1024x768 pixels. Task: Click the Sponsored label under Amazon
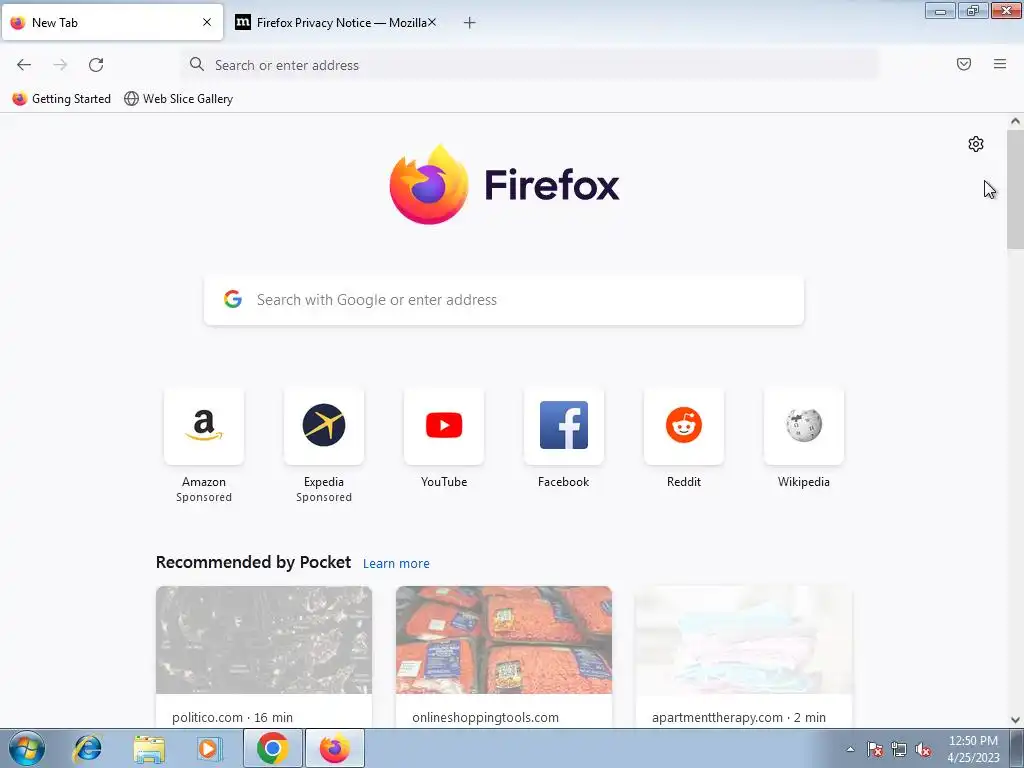(204, 497)
